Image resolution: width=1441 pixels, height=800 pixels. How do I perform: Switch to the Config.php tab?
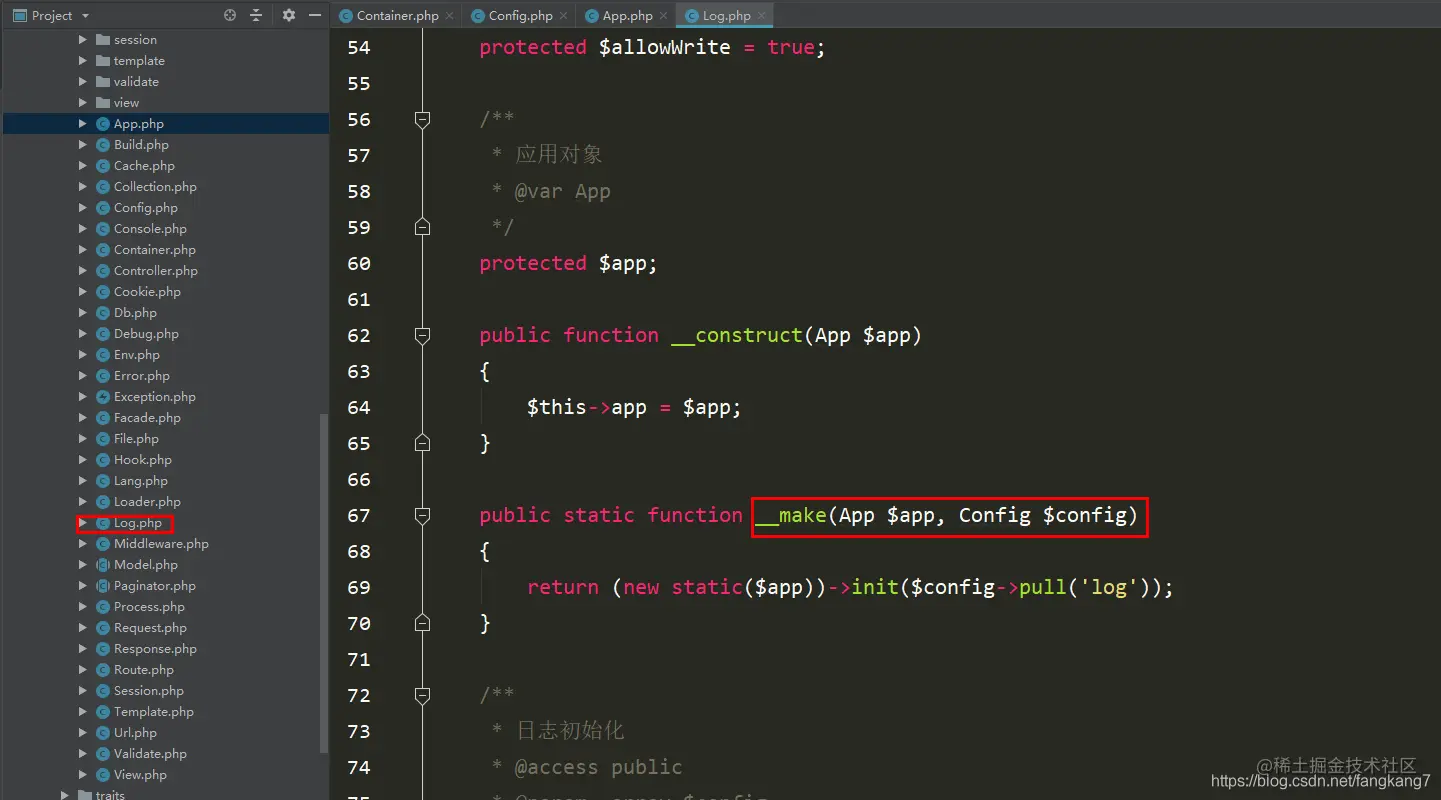click(520, 16)
